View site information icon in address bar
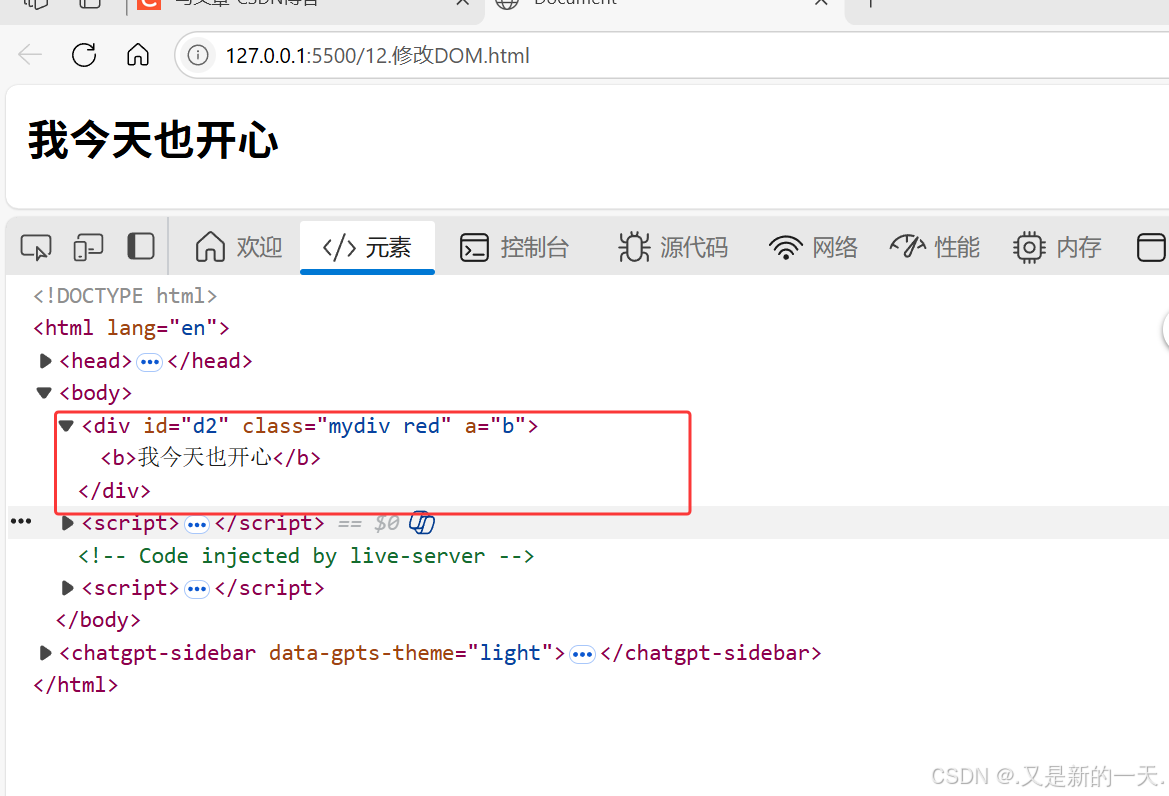 [x=198, y=55]
